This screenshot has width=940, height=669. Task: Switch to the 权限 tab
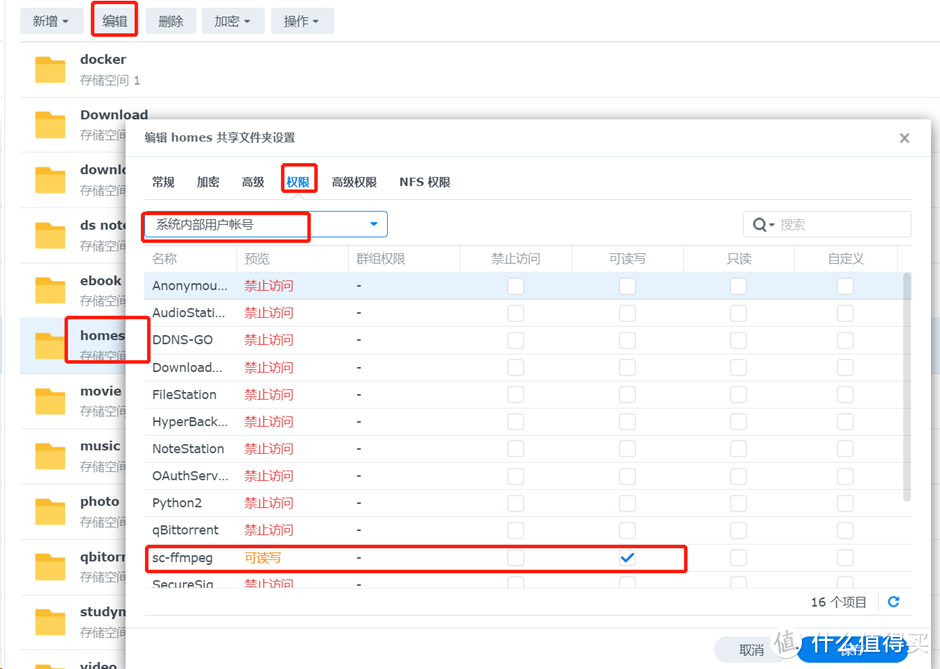(298, 182)
